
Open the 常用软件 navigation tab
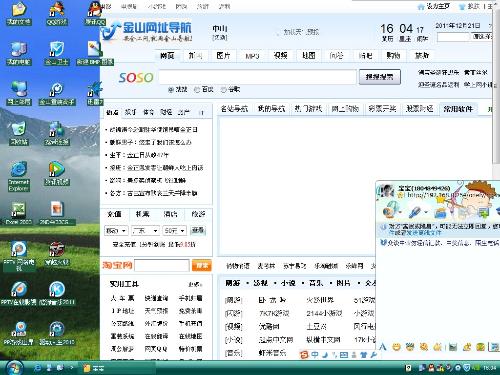point(458,109)
